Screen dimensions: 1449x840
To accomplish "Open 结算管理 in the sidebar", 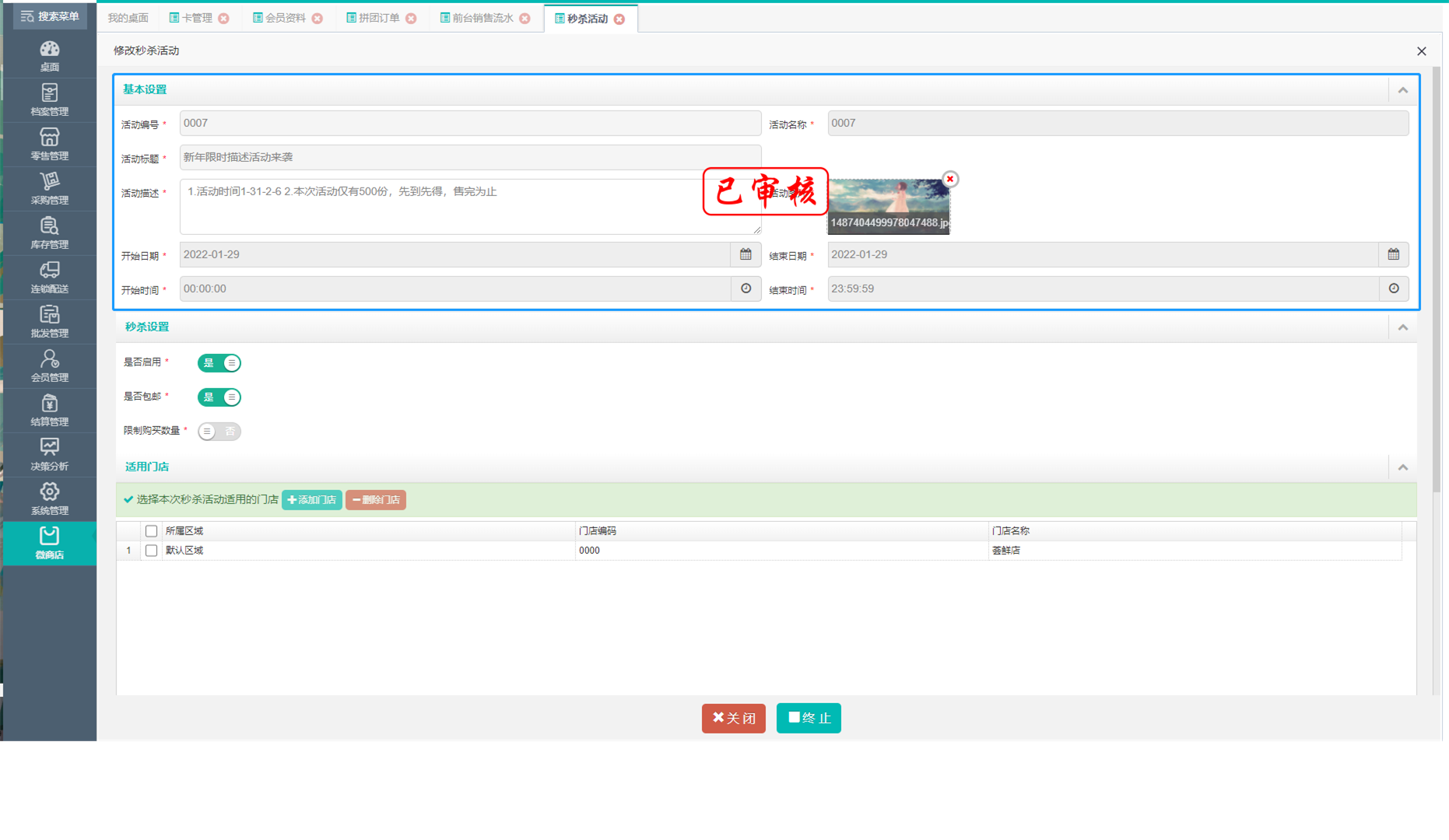I will [x=49, y=410].
